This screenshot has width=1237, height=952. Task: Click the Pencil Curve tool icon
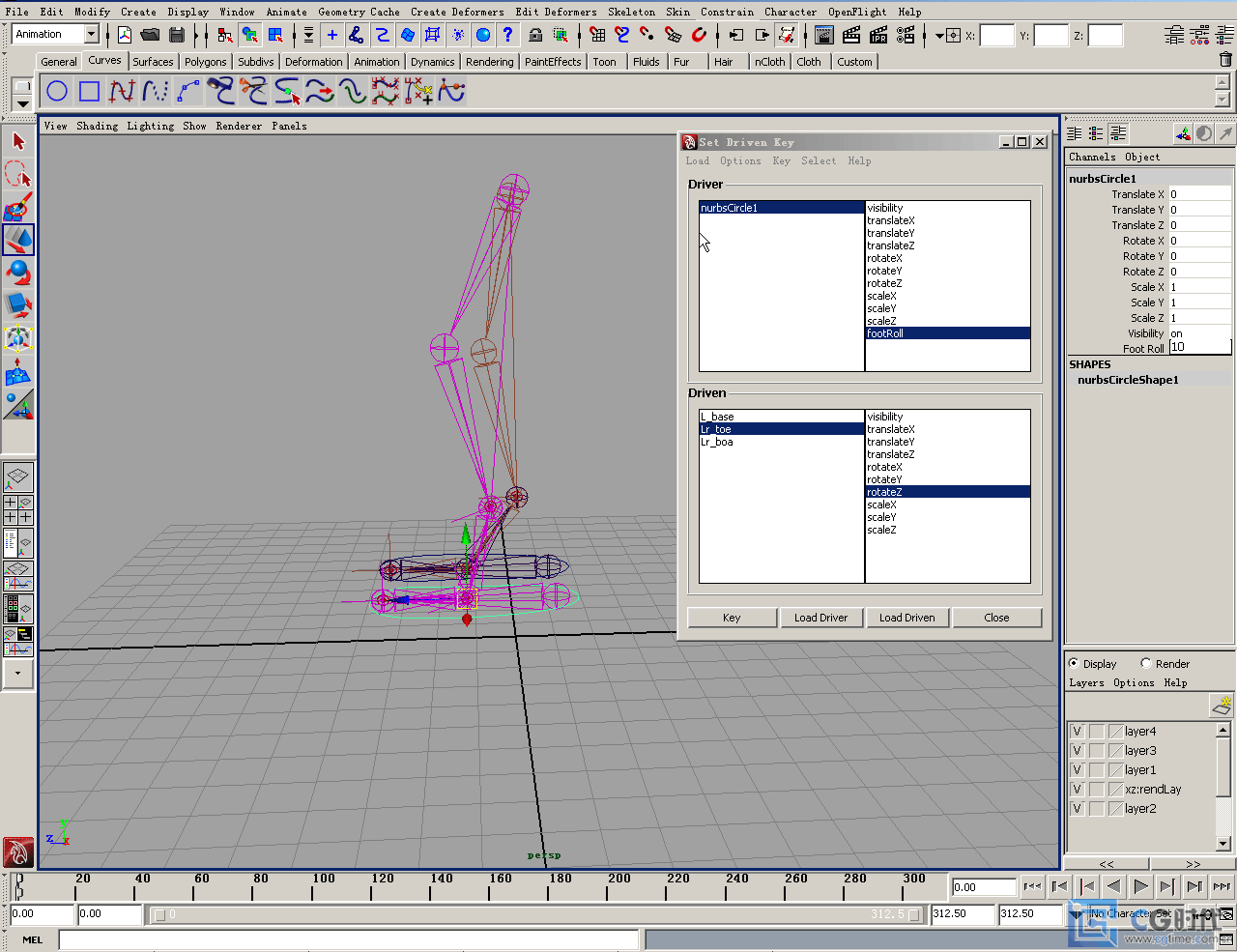coord(156,92)
